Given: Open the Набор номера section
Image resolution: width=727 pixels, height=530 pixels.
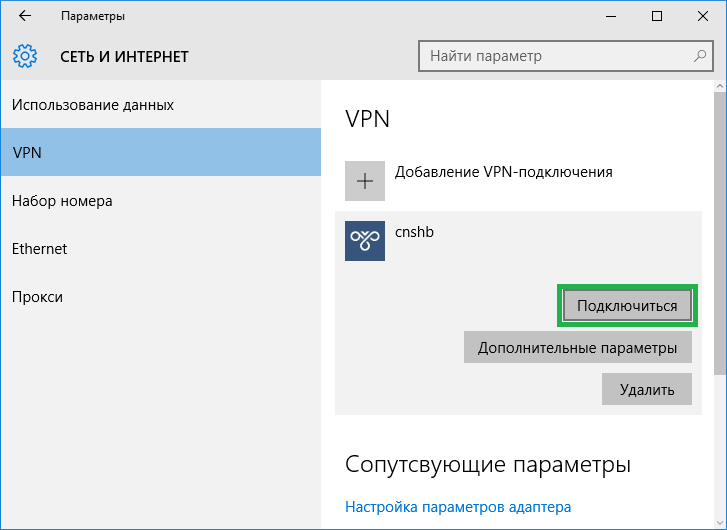Looking at the screenshot, I should point(62,200).
